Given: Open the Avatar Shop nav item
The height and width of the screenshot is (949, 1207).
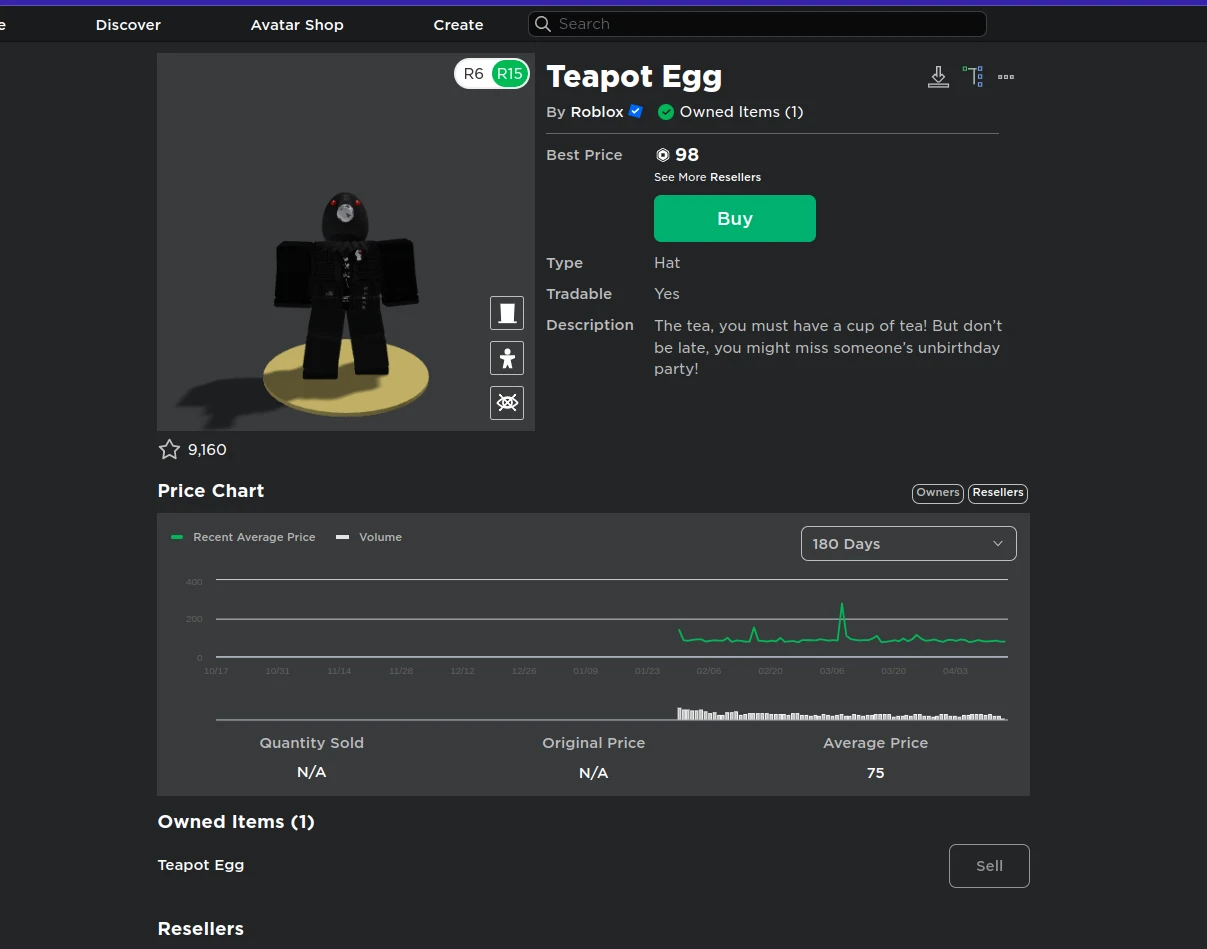Looking at the screenshot, I should coord(297,25).
